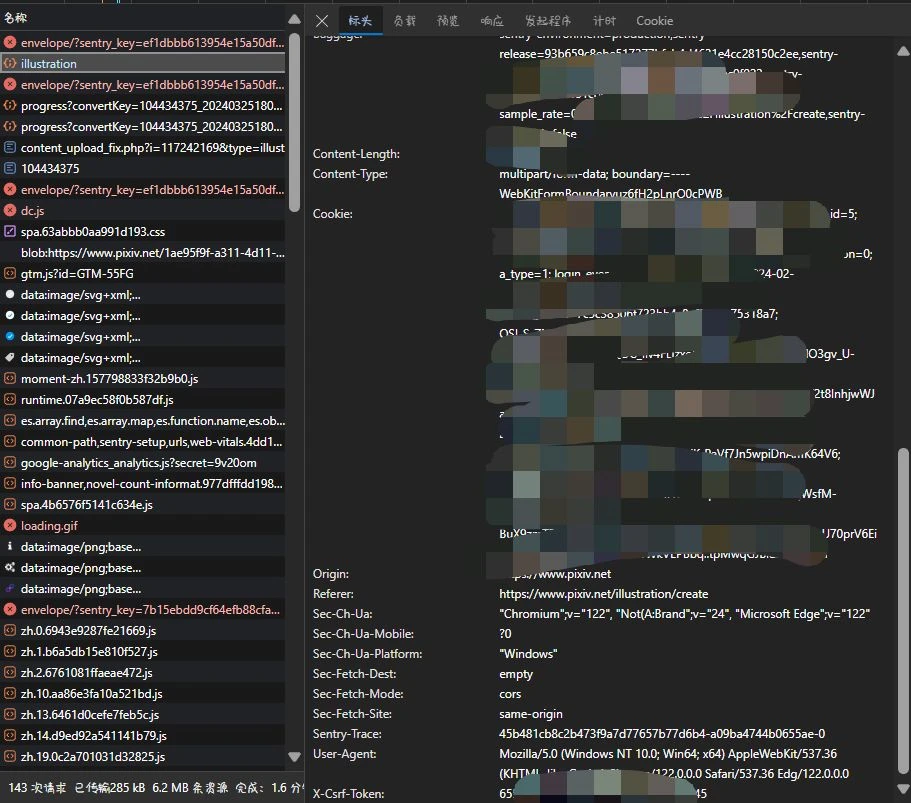Close the request details panel
Screen dimensions: 911x803
(x=322, y=21)
